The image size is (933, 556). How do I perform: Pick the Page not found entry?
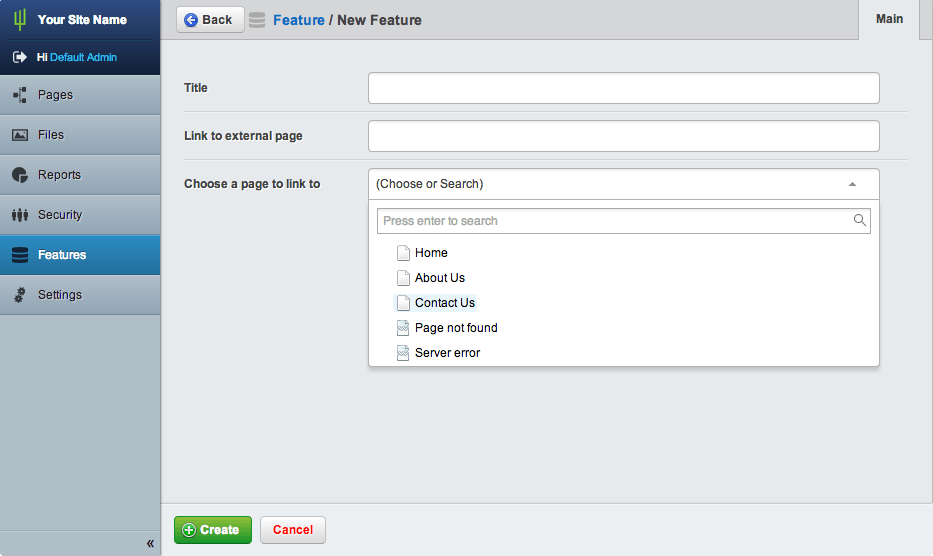pyautogui.click(x=455, y=328)
